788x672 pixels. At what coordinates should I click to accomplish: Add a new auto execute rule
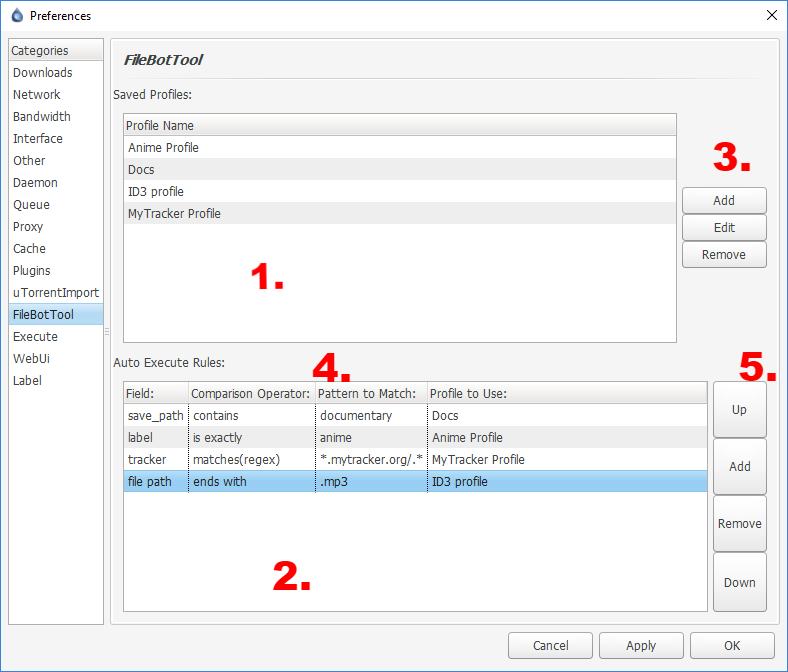coord(740,466)
